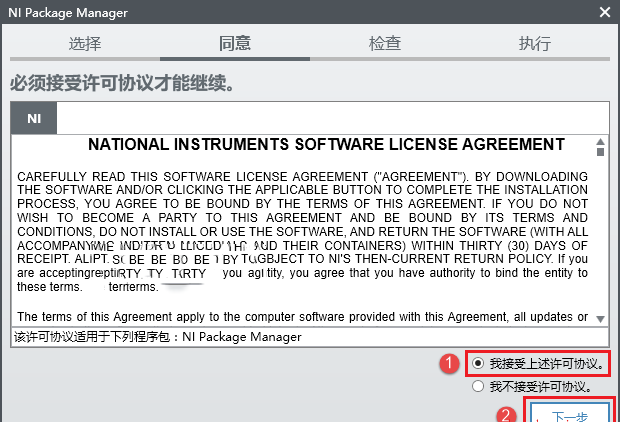The height and width of the screenshot is (422, 620).
Task: Click the 必须接受许可协议才能继续 heading
Action: 122,83
